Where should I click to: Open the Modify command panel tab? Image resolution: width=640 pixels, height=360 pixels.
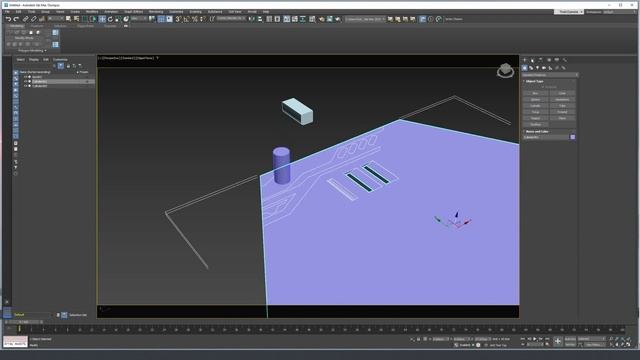[533, 60]
